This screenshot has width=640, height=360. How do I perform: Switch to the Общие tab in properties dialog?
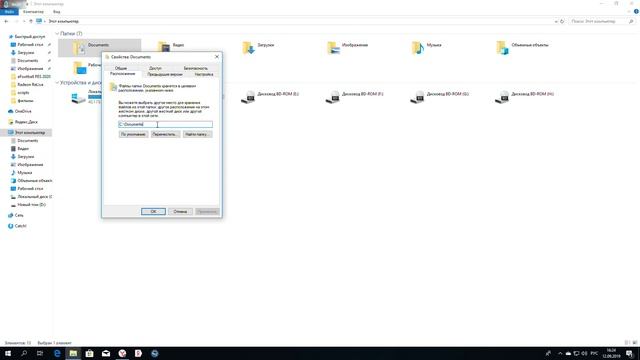(x=121, y=68)
